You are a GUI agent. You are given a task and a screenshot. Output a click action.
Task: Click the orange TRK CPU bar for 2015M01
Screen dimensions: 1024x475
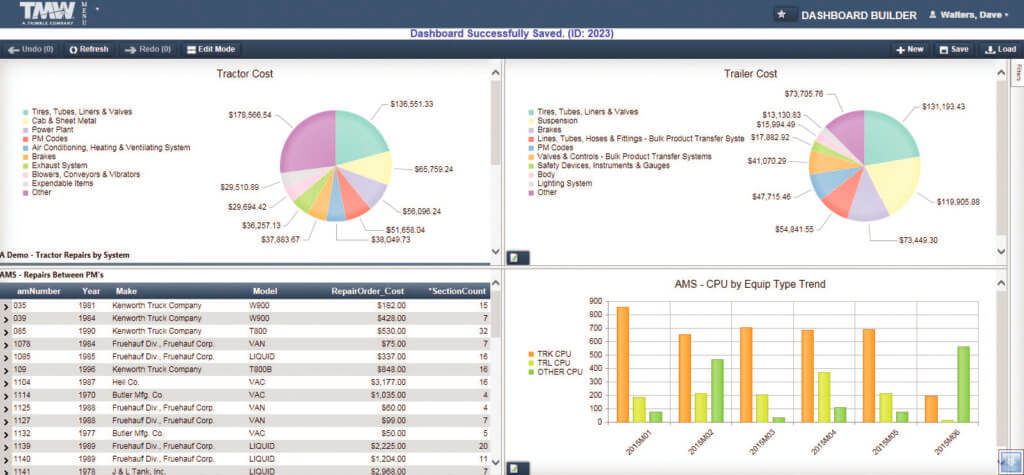click(622, 365)
